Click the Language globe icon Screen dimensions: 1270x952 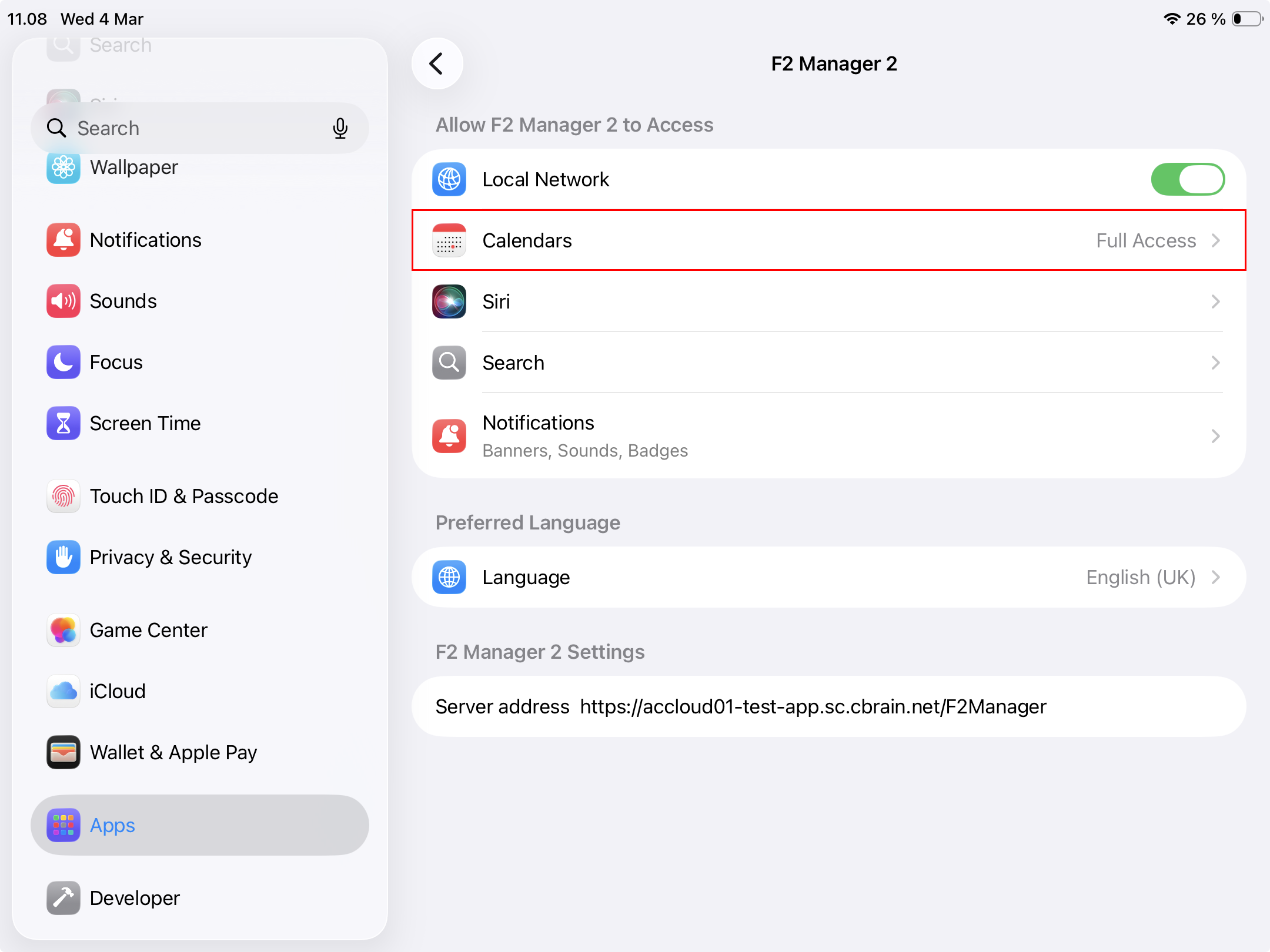click(x=449, y=577)
